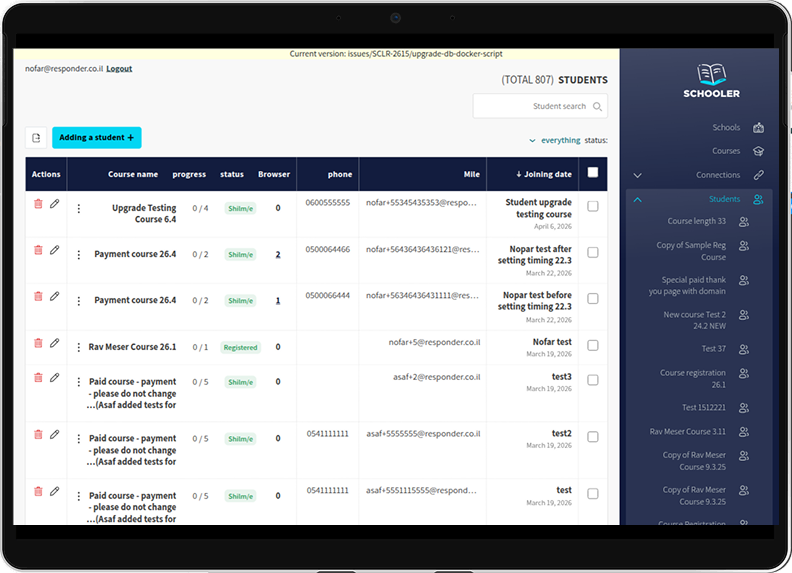This screenshot has width=792, height=573.
Task: Edit the Nofar test student row
Action: coord(55,343)
